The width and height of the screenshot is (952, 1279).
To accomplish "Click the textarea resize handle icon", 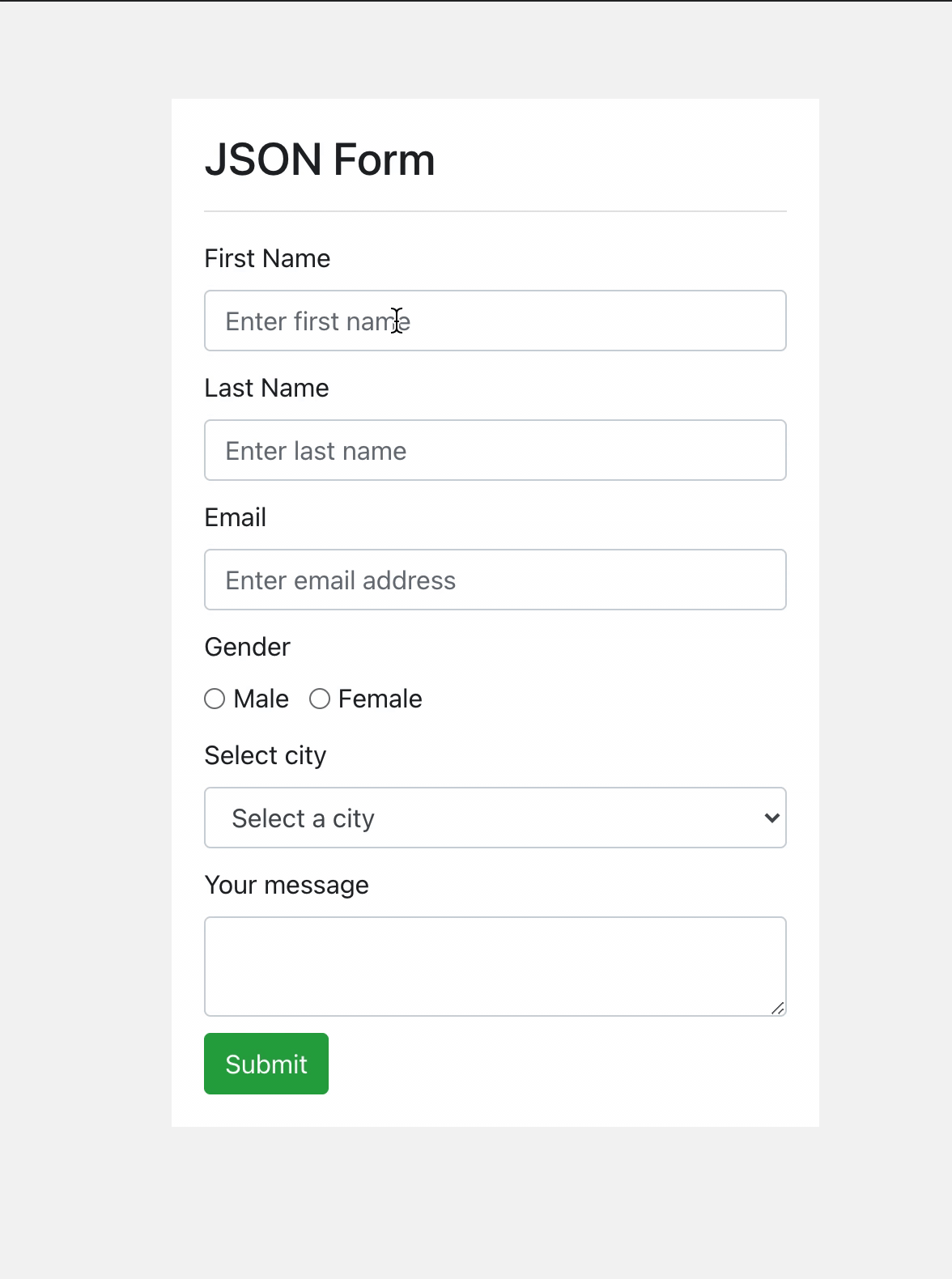I will pyautogui.click(x=777, y=1008).
